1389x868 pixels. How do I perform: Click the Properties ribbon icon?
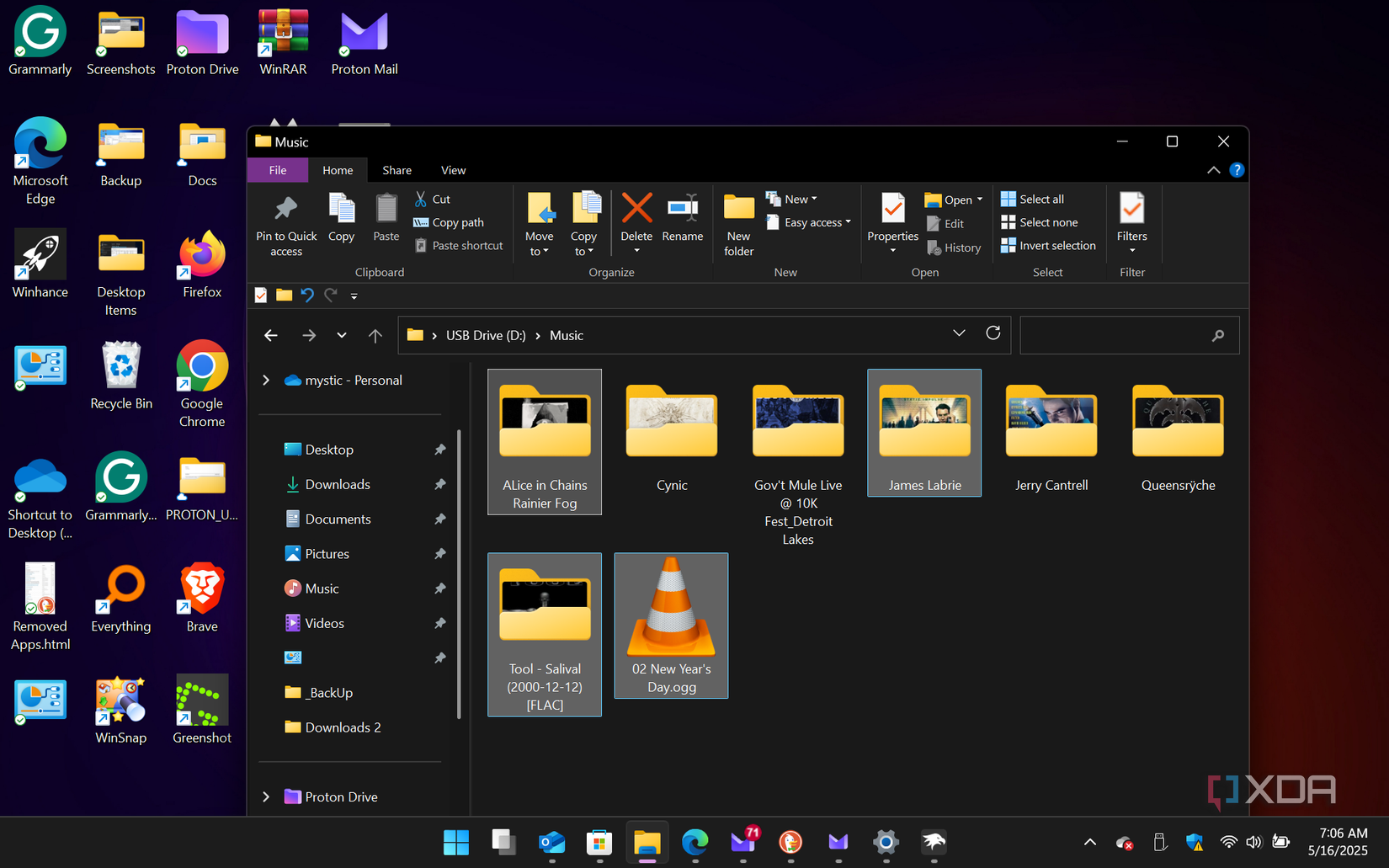tap(893, 208)
